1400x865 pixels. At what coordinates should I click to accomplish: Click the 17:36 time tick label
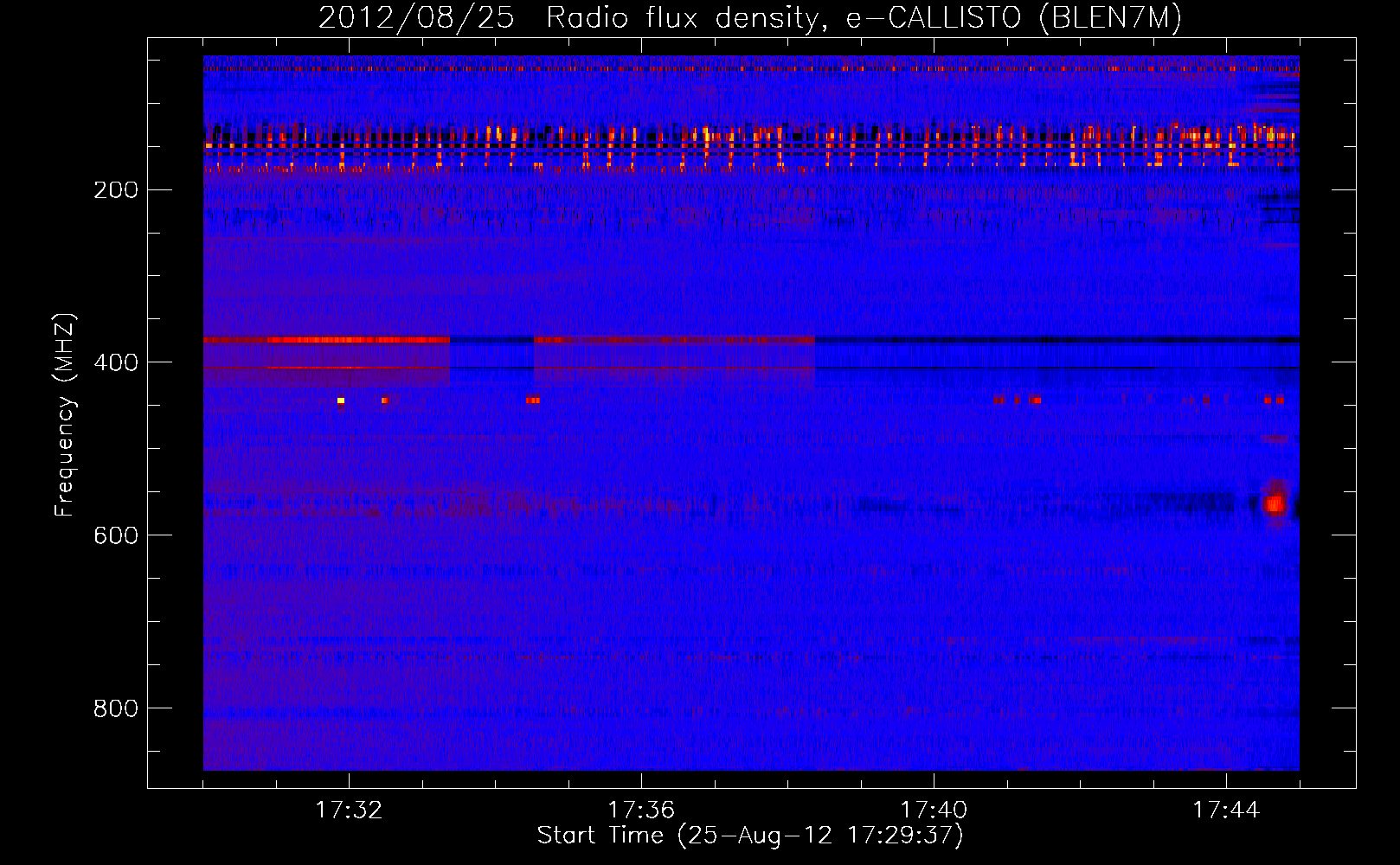tap(641, 810)
